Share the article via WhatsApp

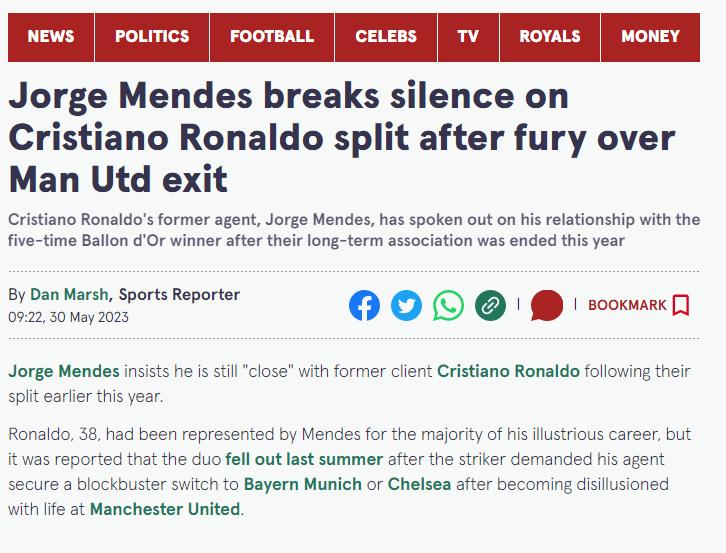[x=448, y=306]
